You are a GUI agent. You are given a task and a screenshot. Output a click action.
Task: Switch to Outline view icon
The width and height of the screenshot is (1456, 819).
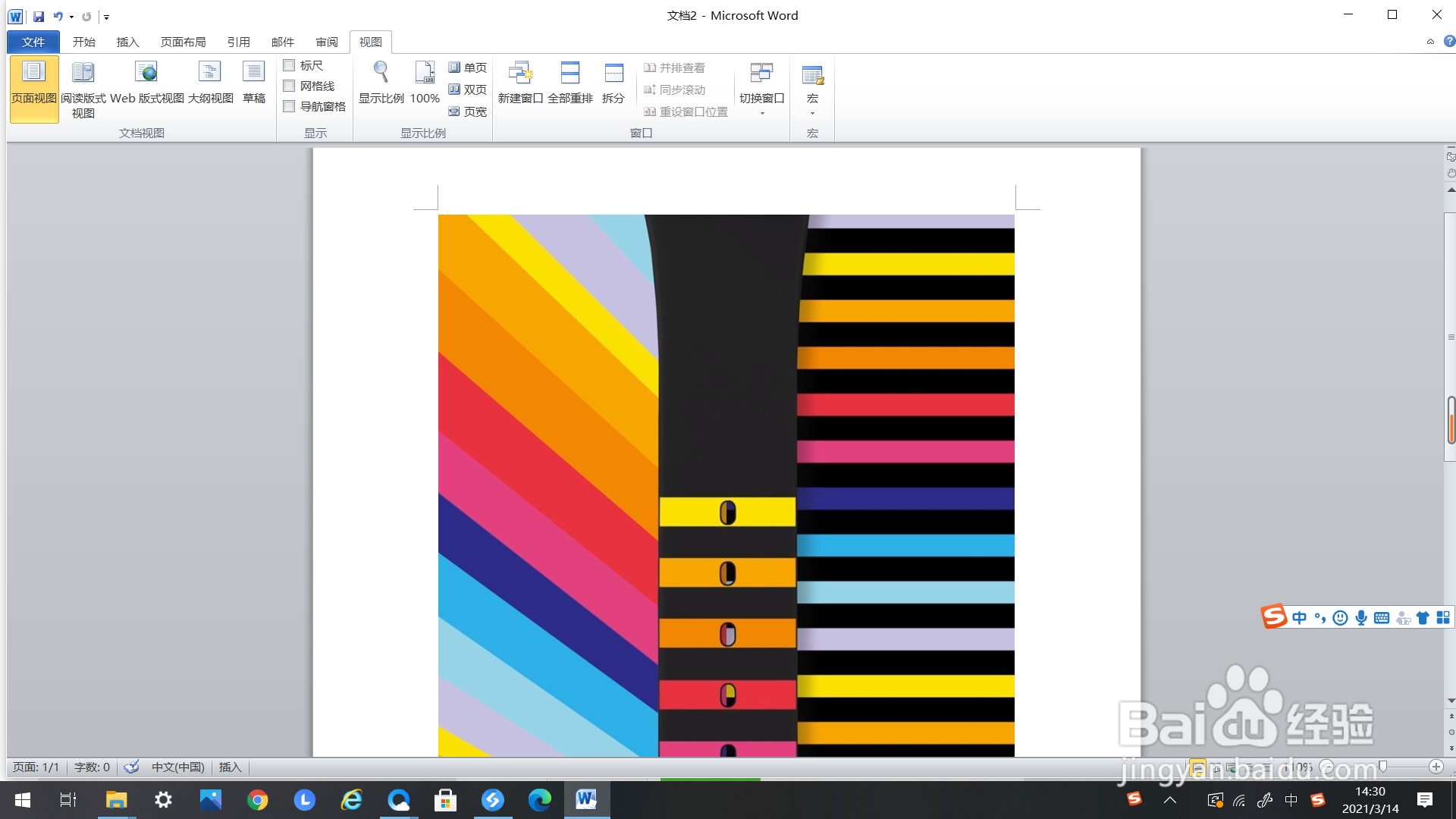pos(209,73)
